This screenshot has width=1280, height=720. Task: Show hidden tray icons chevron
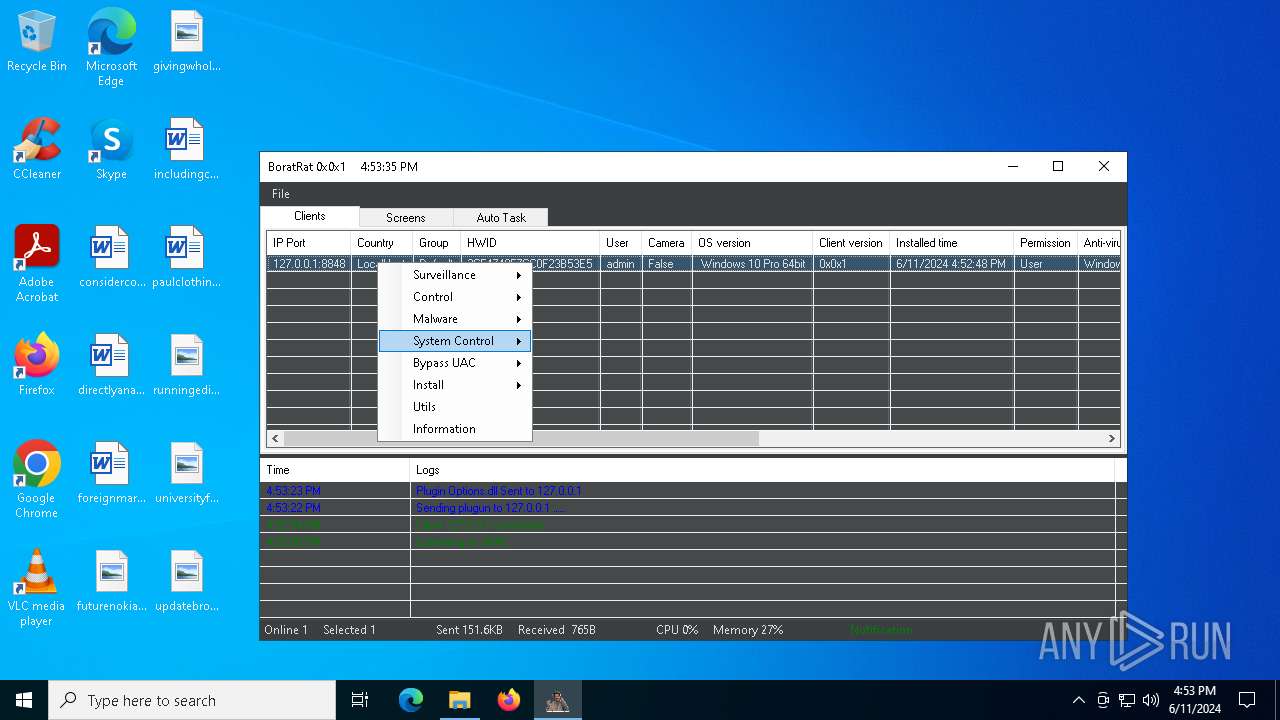(1078, 700)
